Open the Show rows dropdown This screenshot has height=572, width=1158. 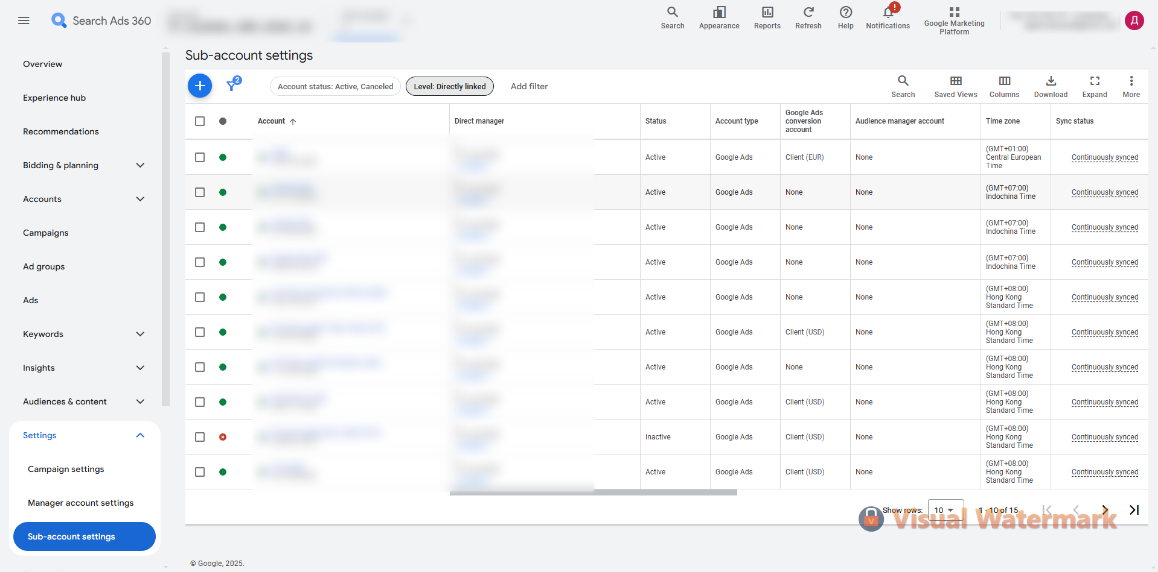[945, 510]
